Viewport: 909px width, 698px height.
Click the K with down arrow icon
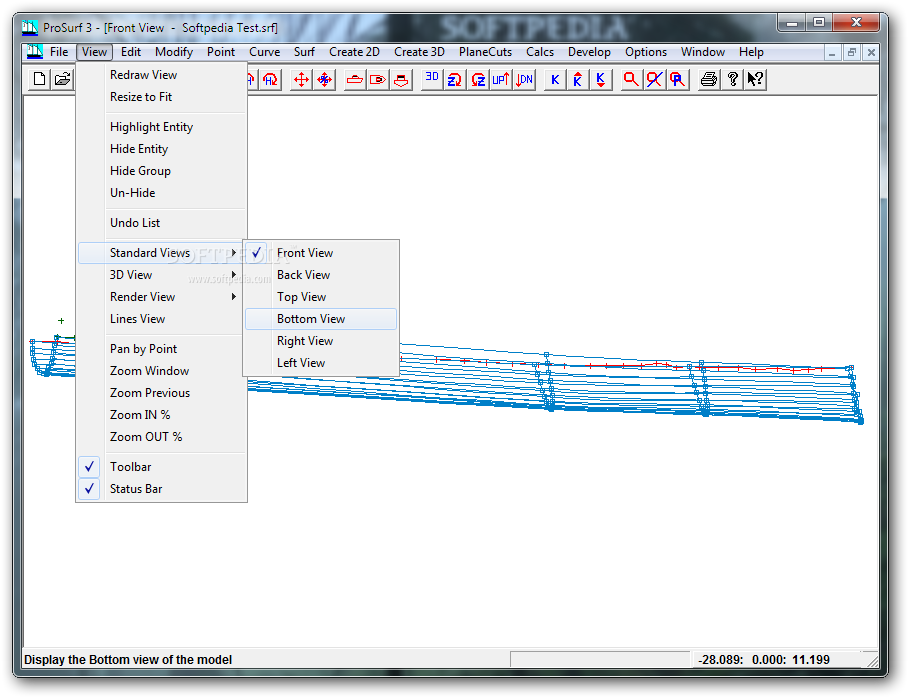[601, 79]
